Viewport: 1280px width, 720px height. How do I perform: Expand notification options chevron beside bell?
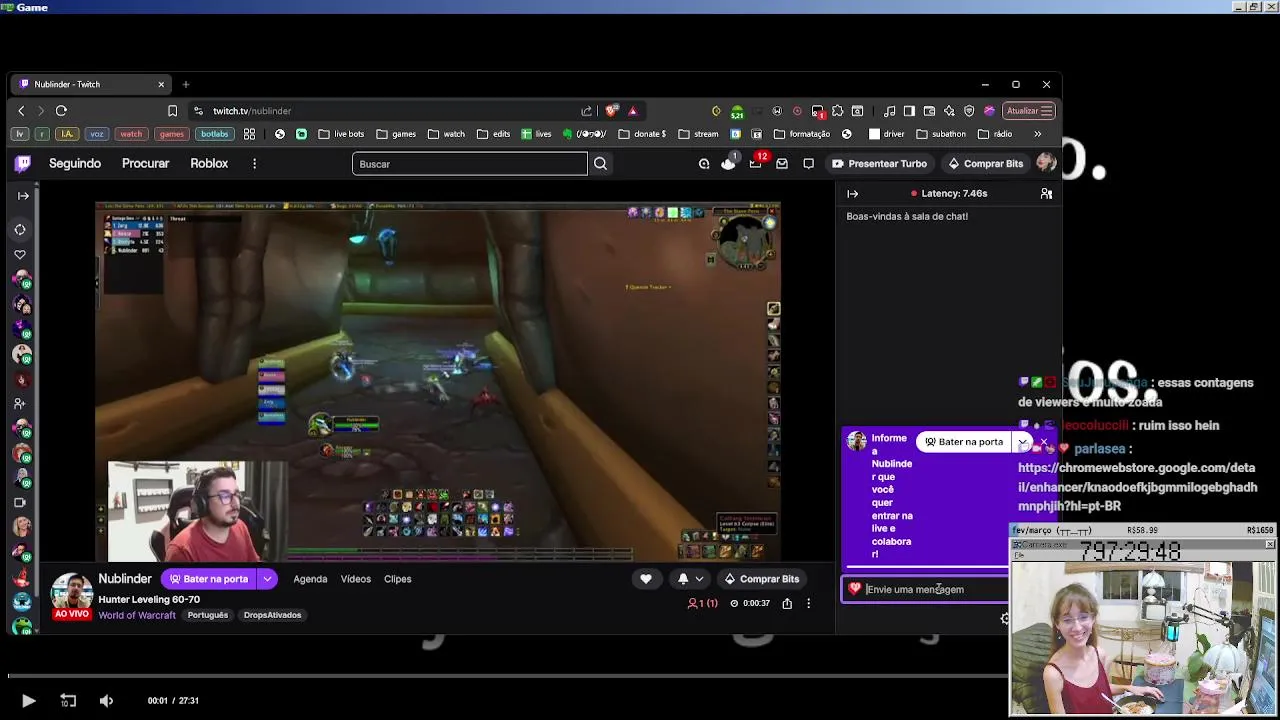(x=699, y=579)
